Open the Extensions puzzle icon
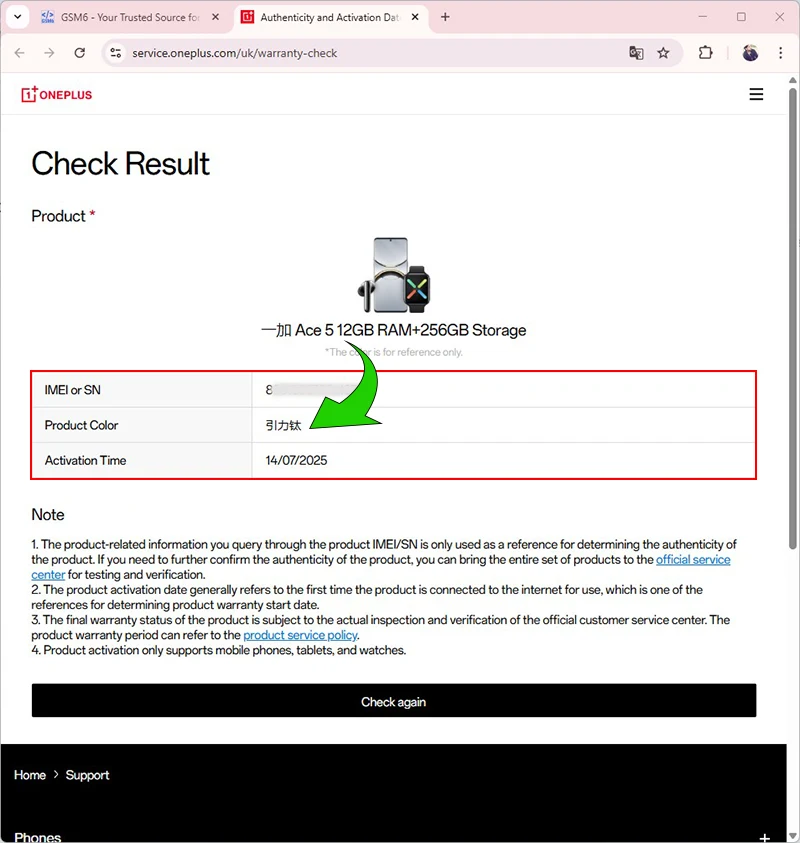The width and height of the screenshot is (800, 843). [705, 53]
